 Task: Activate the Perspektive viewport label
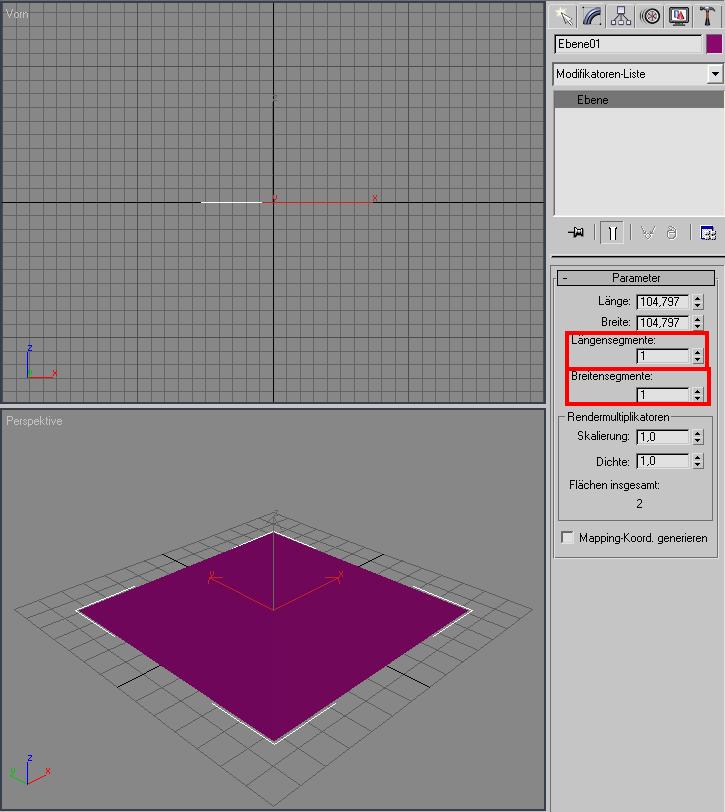[34, 421]
